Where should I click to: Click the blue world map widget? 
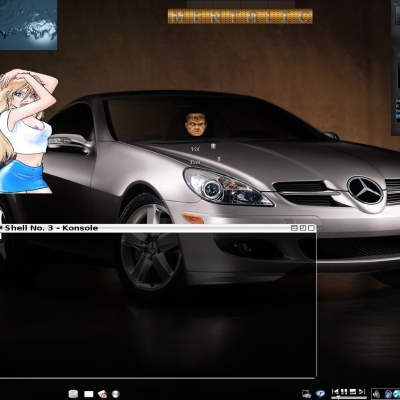(x=28, y=25)
